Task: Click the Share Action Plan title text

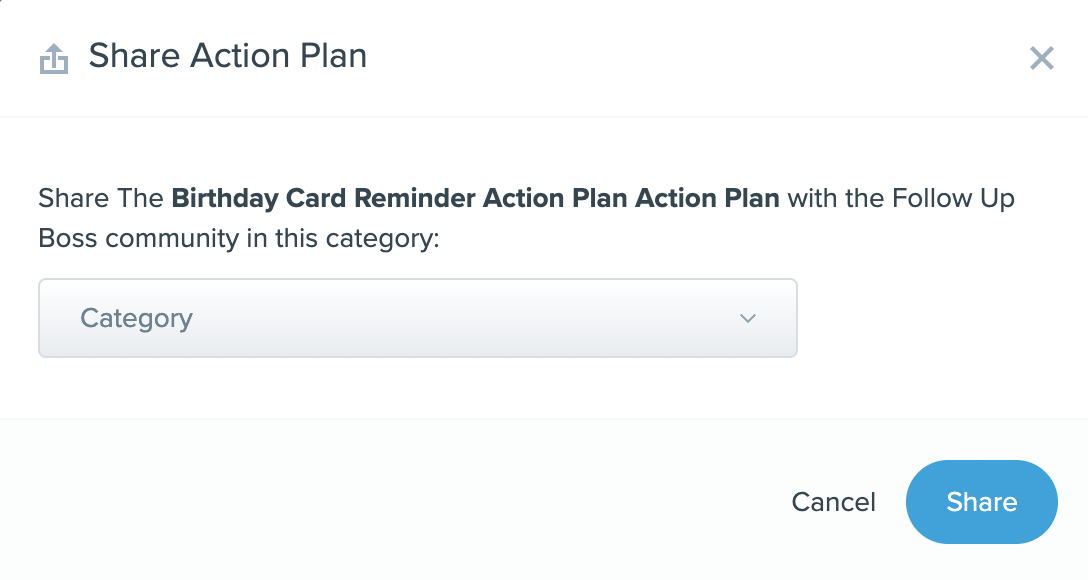Action: (x=228, y=56)
